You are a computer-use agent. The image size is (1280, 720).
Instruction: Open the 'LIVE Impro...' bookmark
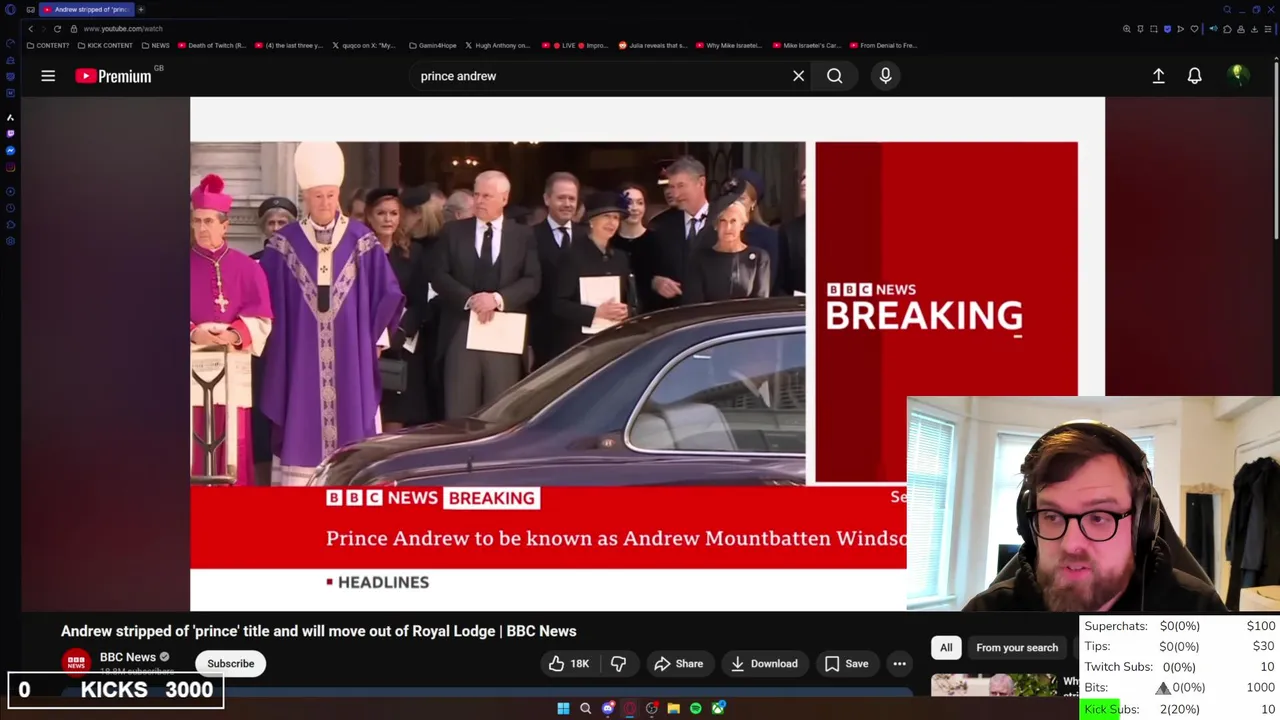[575, 45]
